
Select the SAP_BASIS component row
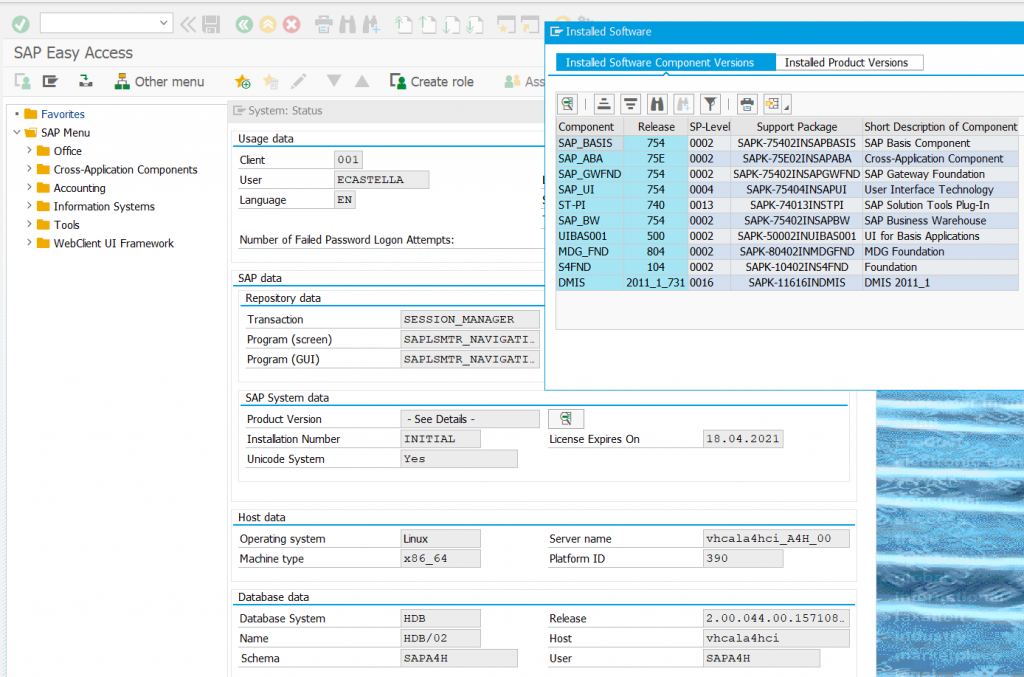point(787,143)
